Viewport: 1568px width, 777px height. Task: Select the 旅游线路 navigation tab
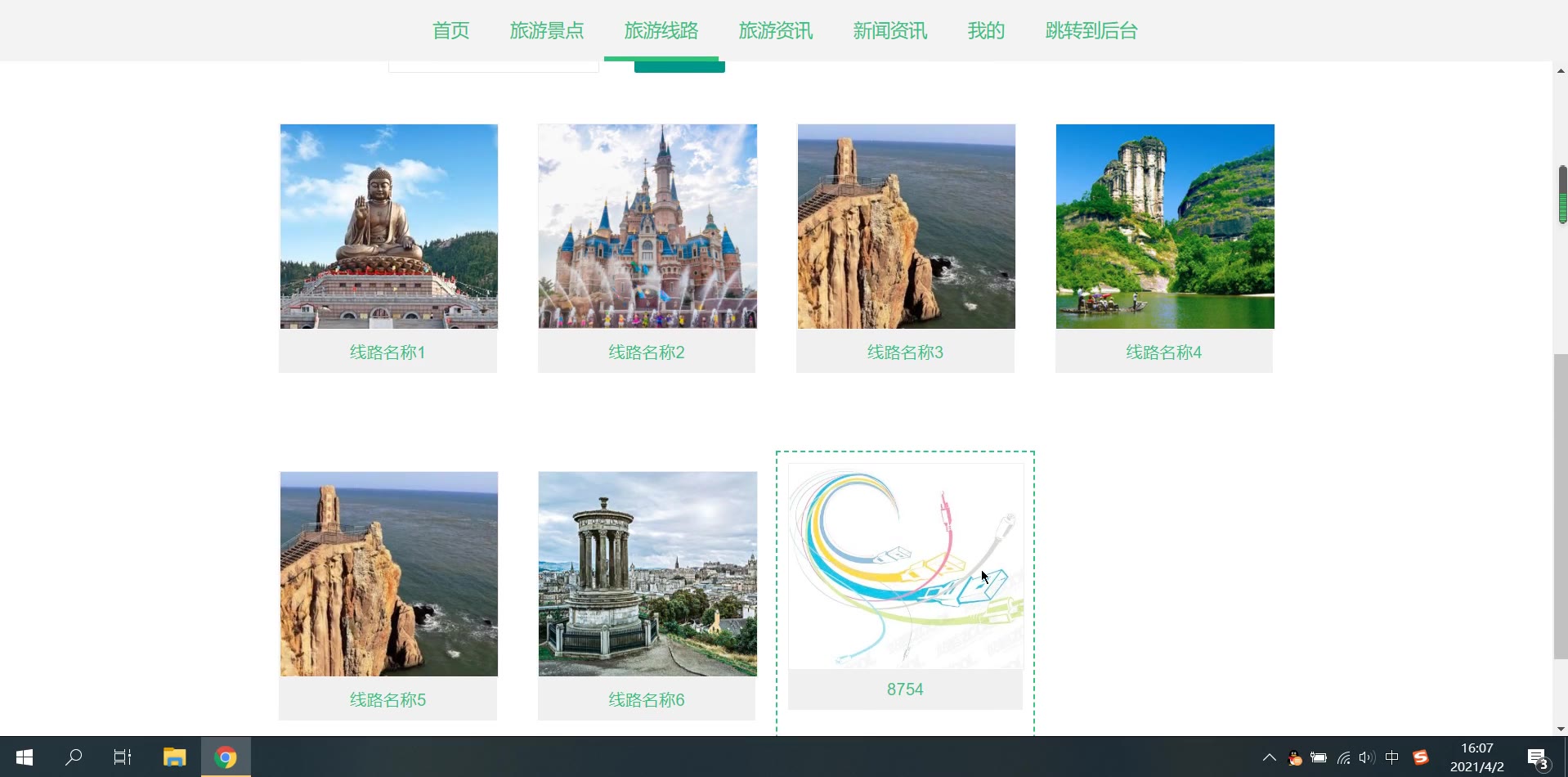click(x=661, y=31)
